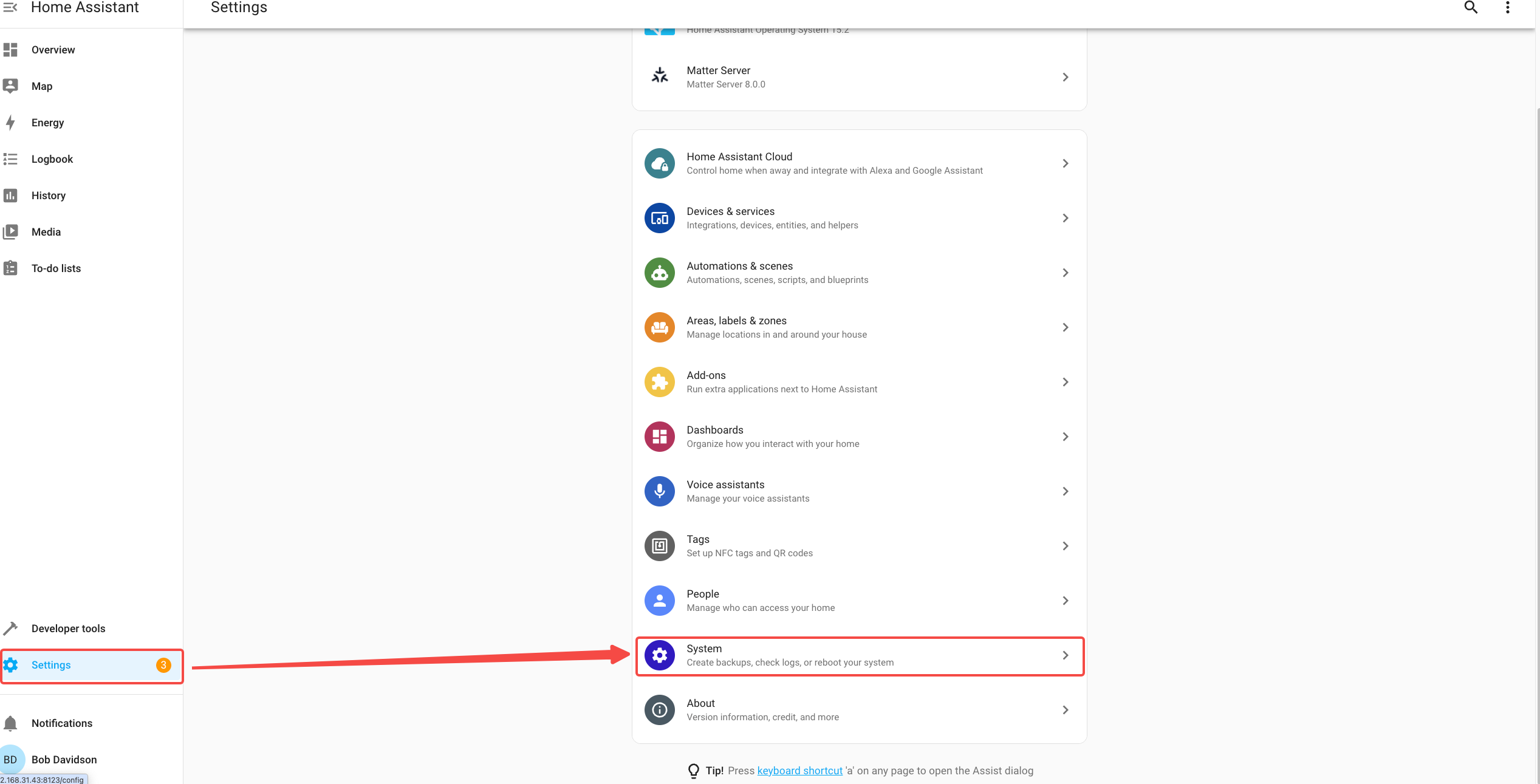Image resolution: width=1540 pixels, height=784 pixels.
Task: Click the Settings gear icon in sidebar
Action: pyautogui.click(x=10, y=665)
